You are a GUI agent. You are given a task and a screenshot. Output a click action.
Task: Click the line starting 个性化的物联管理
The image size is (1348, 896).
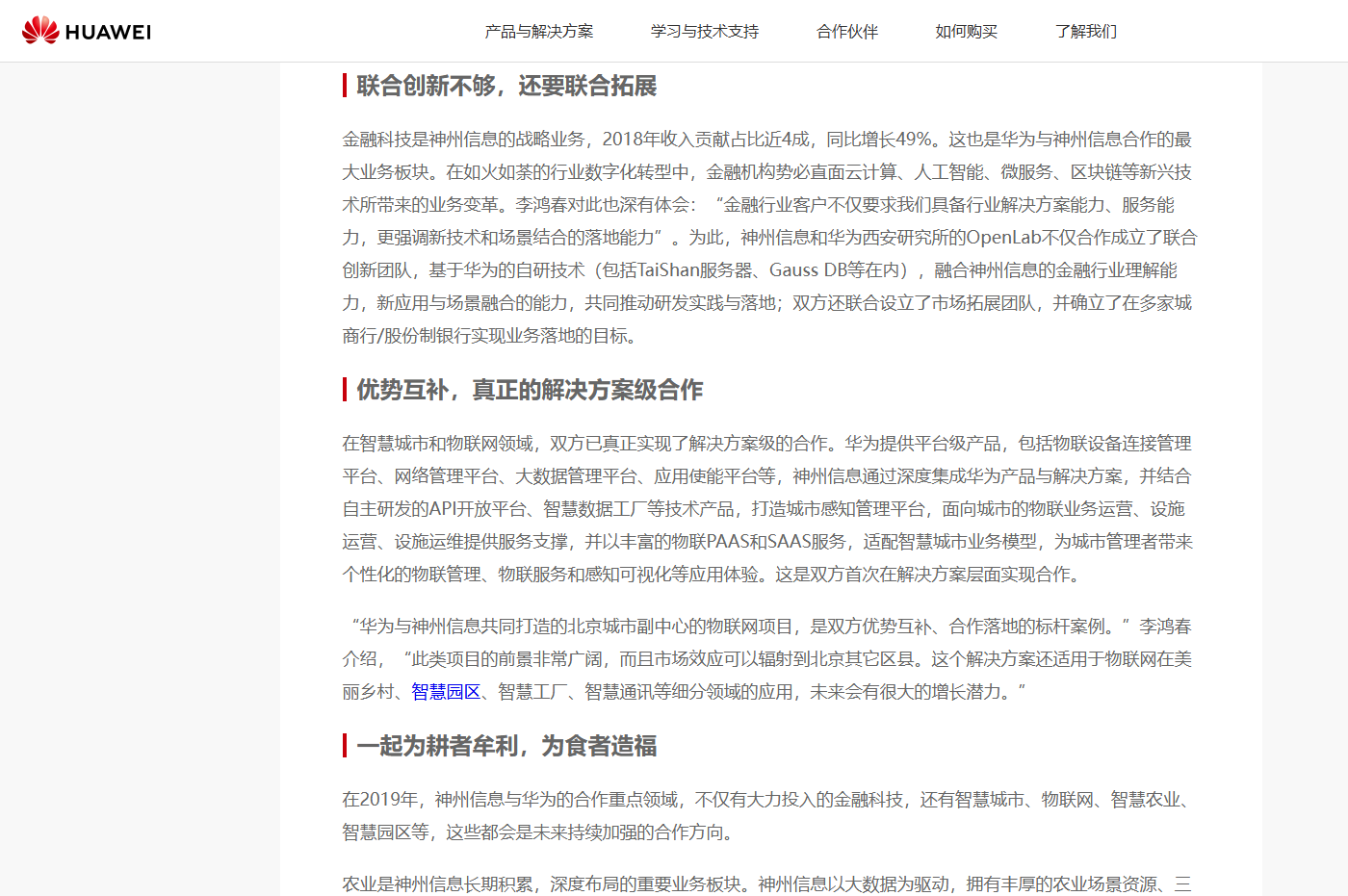[712, 575]
